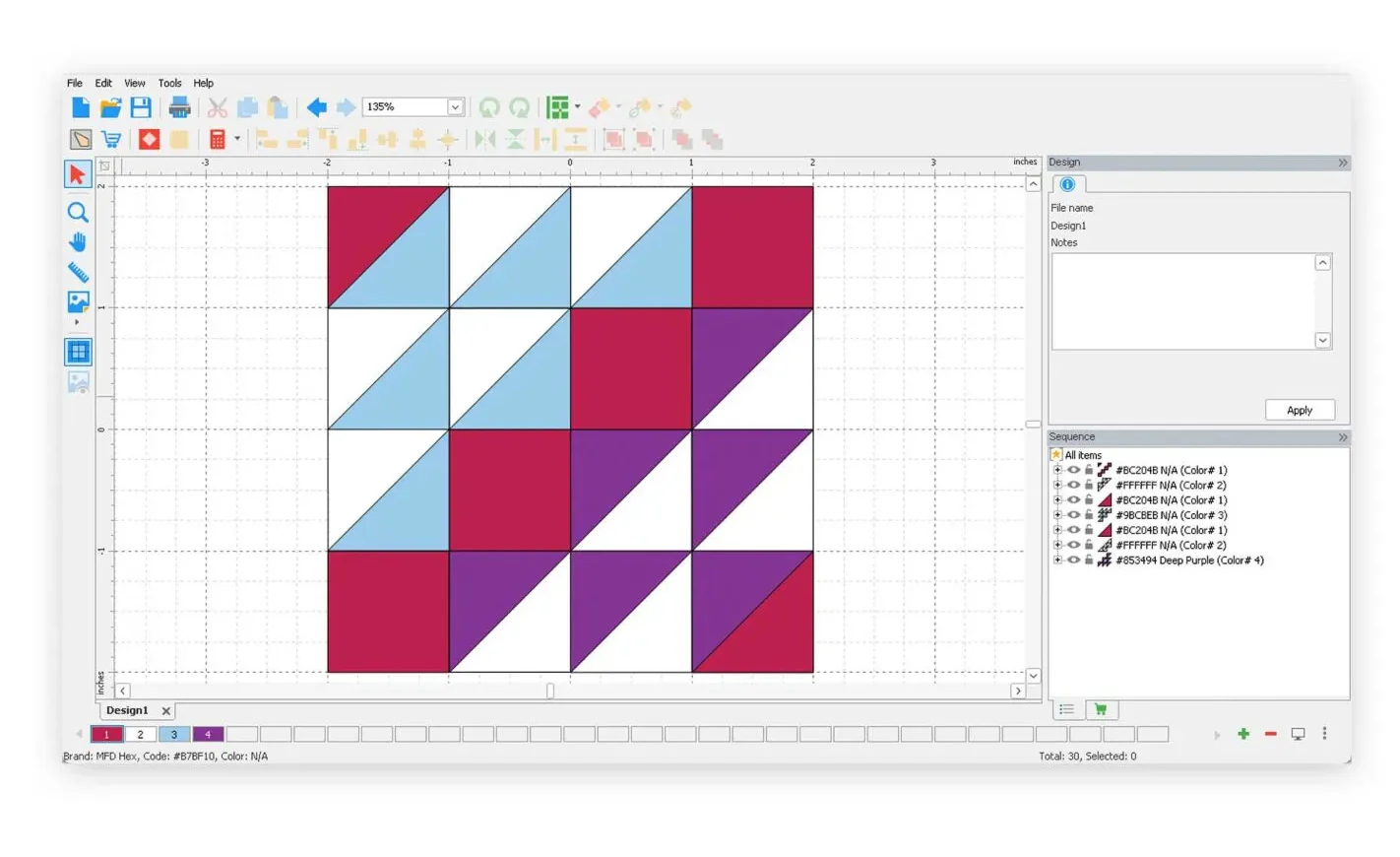Hide the Deep Purple sequence item via its eye
Image resolution: width=1400 pixels, height=857 pixels.
click(1073, 560)
